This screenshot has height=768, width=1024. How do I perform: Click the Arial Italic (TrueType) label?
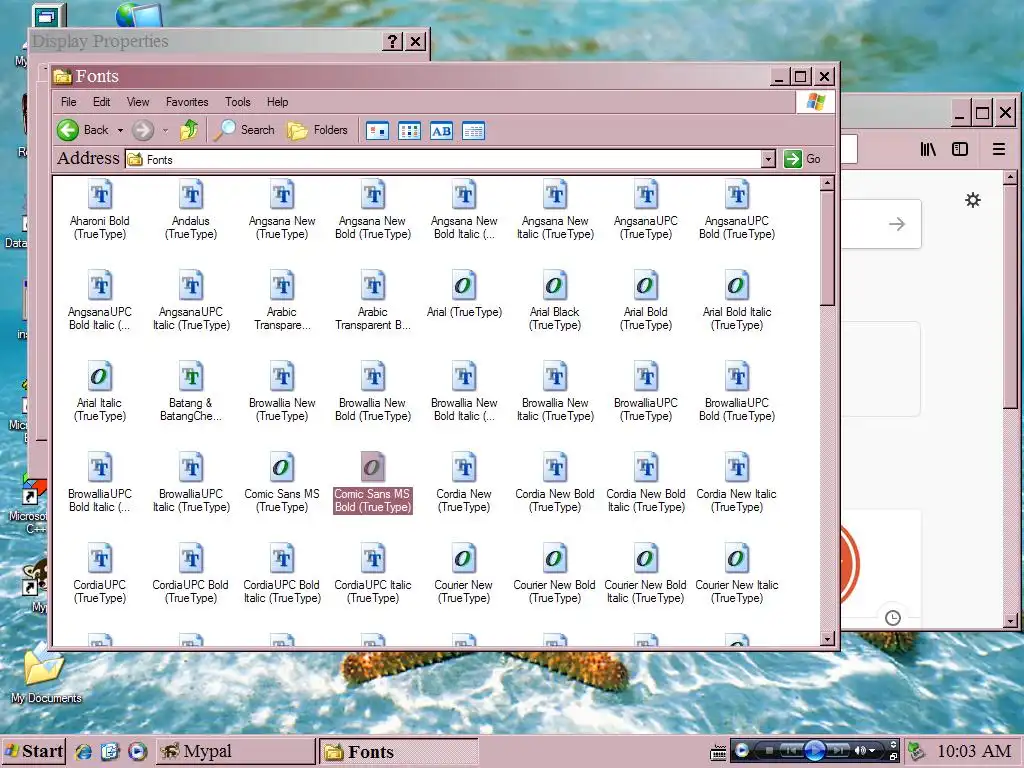click(x=100, y=409)
